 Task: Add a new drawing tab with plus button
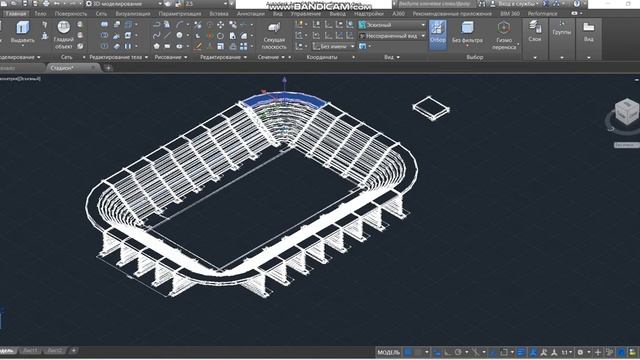108,68
